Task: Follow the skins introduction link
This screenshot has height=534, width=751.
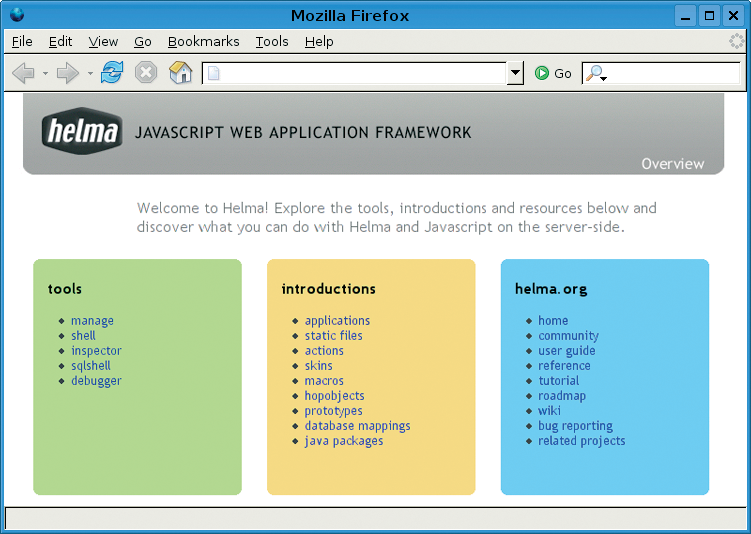Action: [x=319, y=365]
